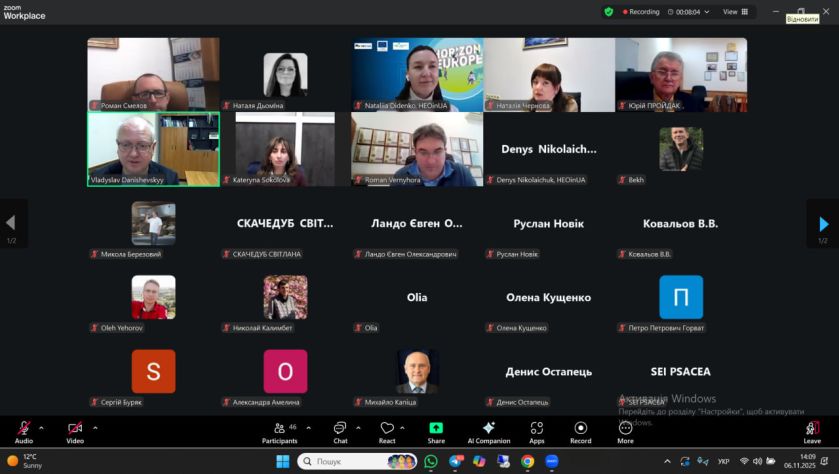
Task: Expand reactions options arrow next to React
Action: [402, 428]
